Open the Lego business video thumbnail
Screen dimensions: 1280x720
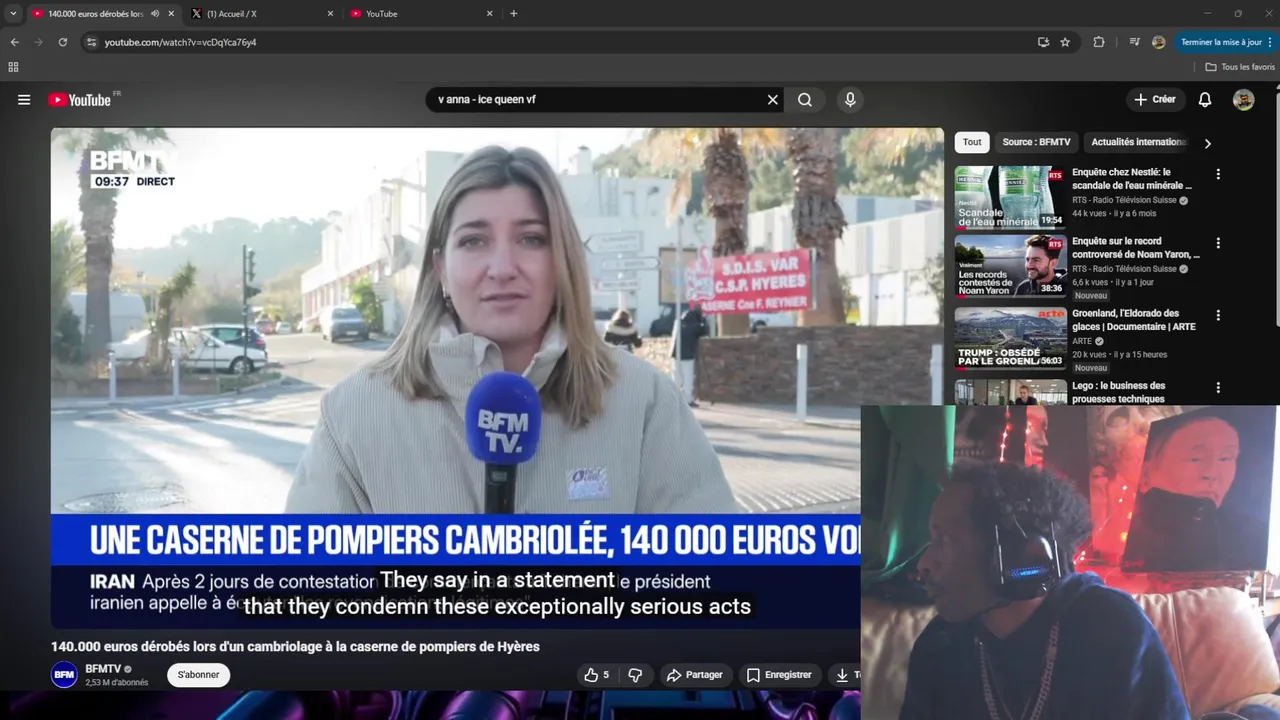[x=1010, y=392]
